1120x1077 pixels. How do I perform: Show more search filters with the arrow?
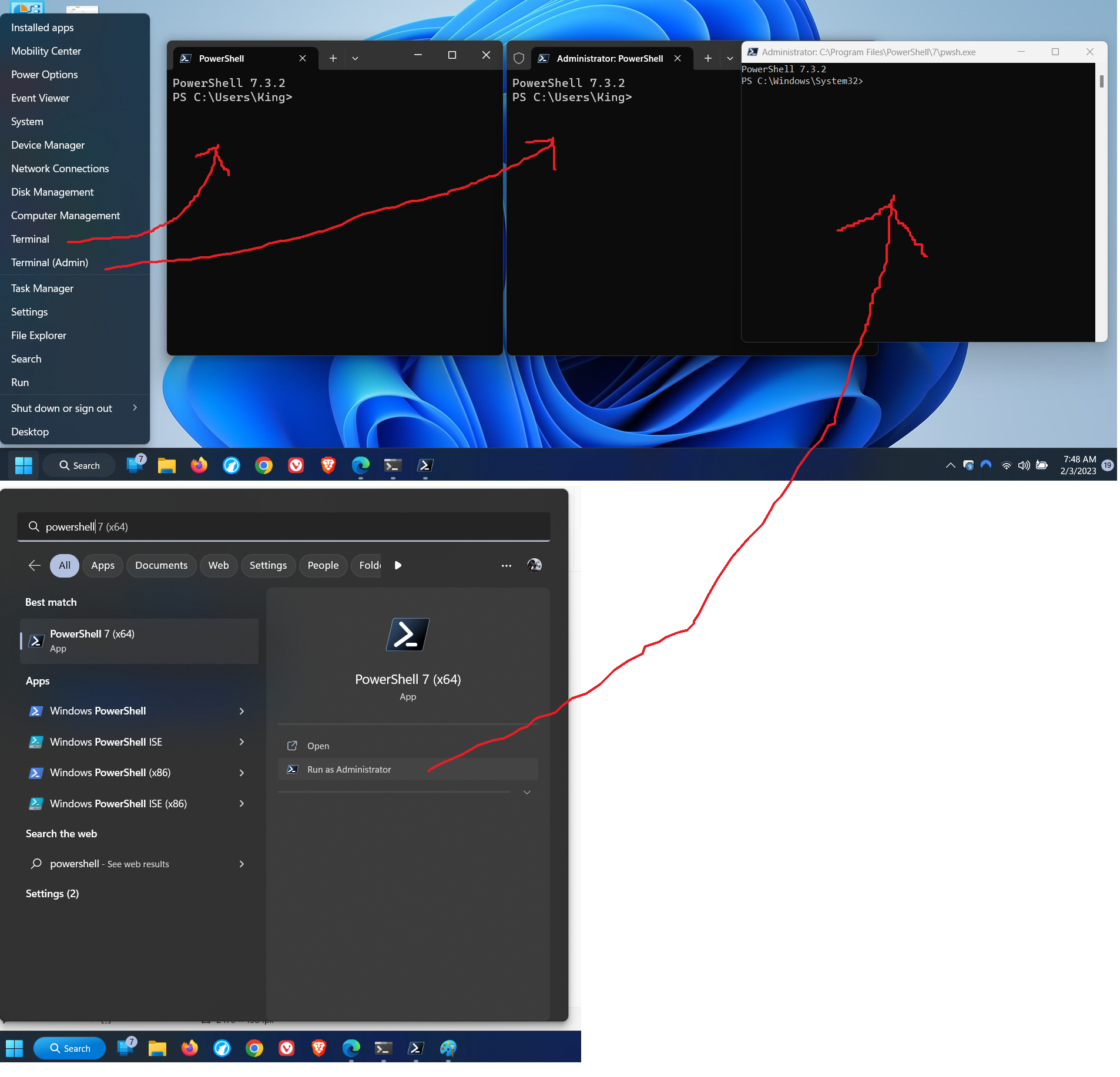pyautogui.click(x=398, y=565)
